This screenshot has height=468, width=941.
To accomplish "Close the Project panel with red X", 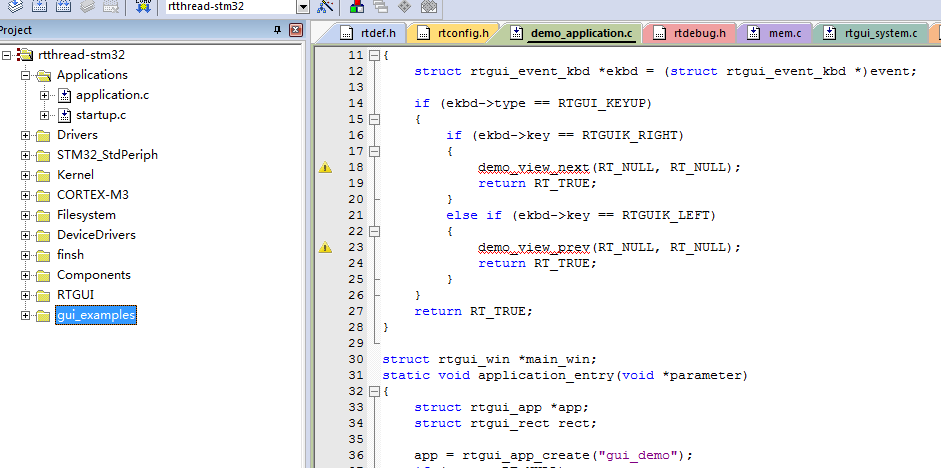I will coord(296,30).
